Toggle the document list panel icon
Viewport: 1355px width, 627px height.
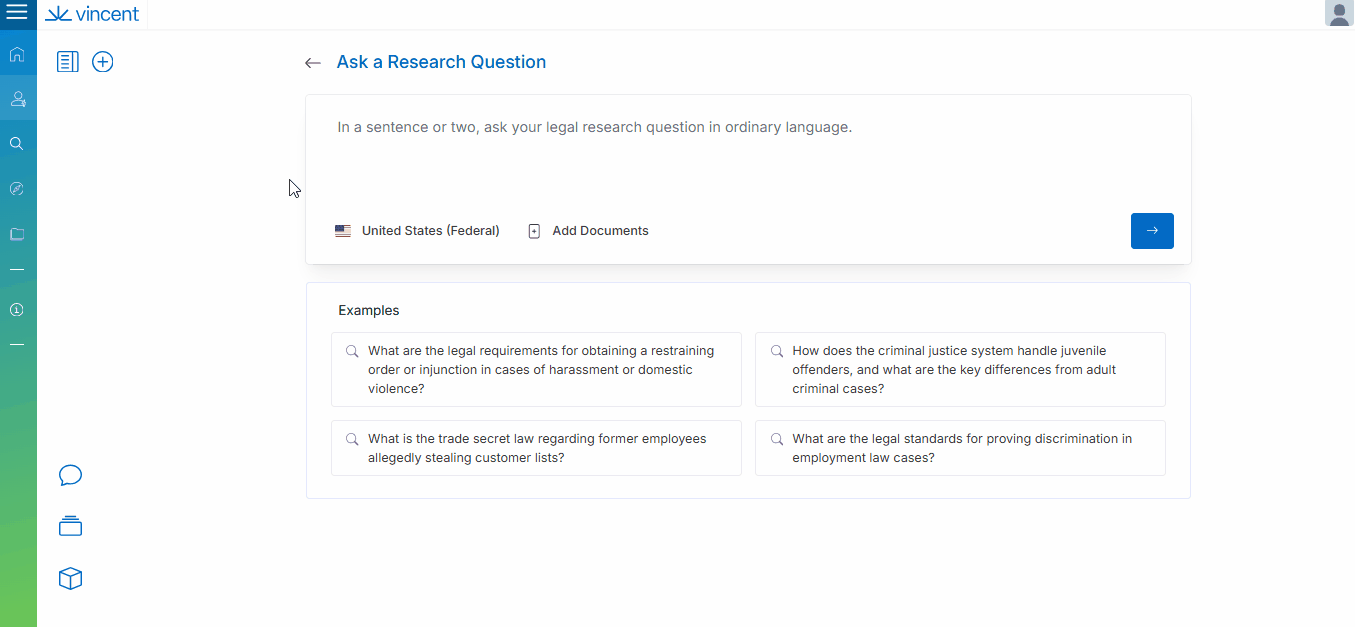68,62
